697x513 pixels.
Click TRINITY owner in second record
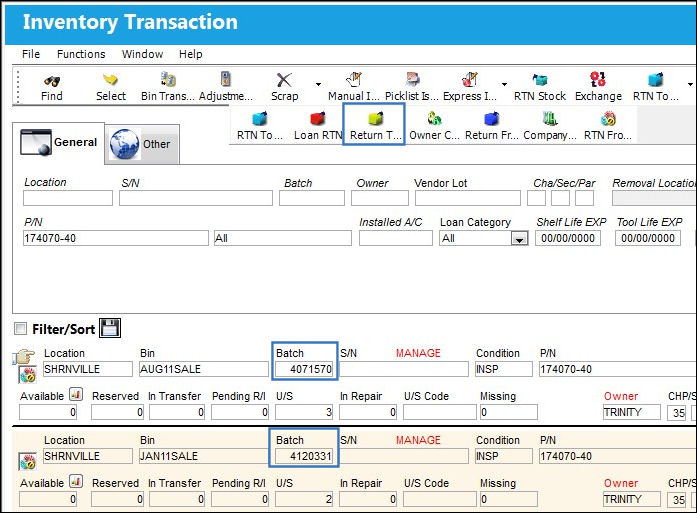click(x=632, y=499)
